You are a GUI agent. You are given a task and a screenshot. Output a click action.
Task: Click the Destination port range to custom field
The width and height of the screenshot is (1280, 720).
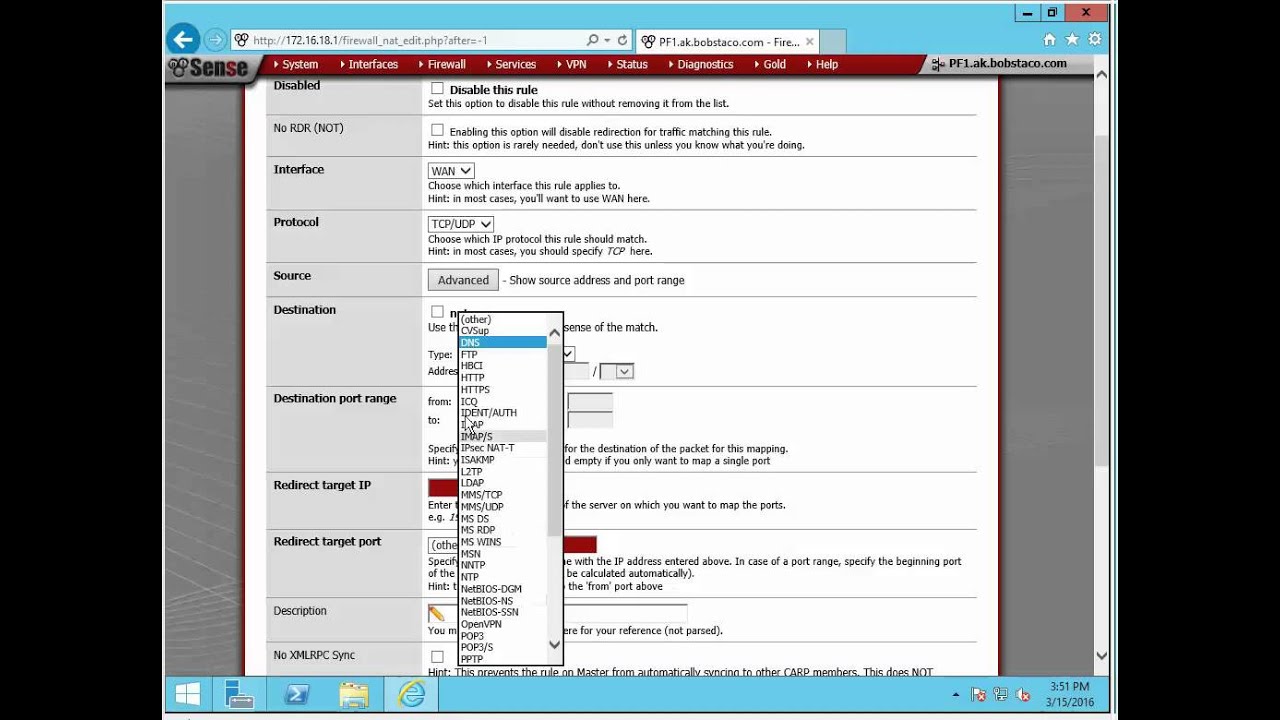590,420
